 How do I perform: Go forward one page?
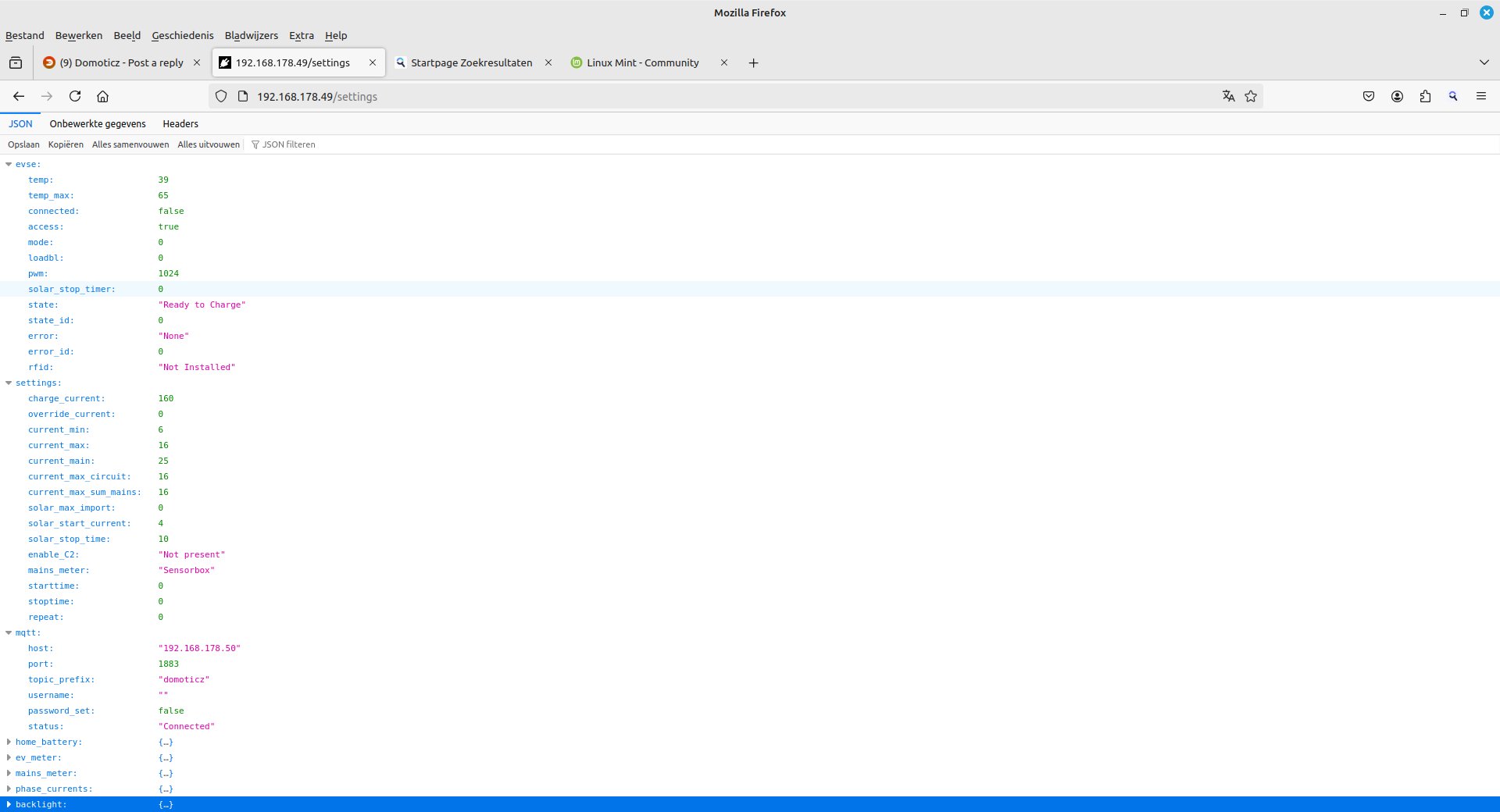coord(47,96)
